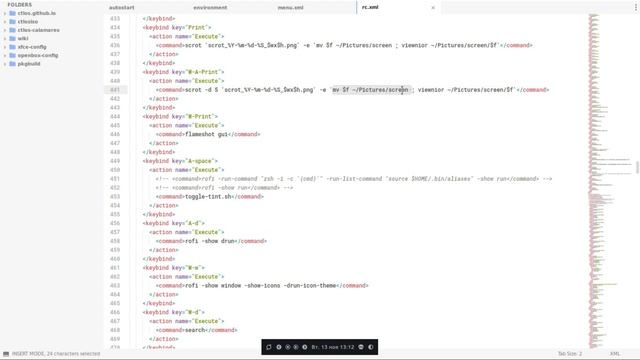The height and width of the screenshot is (360, 640).
Task: Switch to the environment tab
Action: pyautogui.click(x=210, y=7)
